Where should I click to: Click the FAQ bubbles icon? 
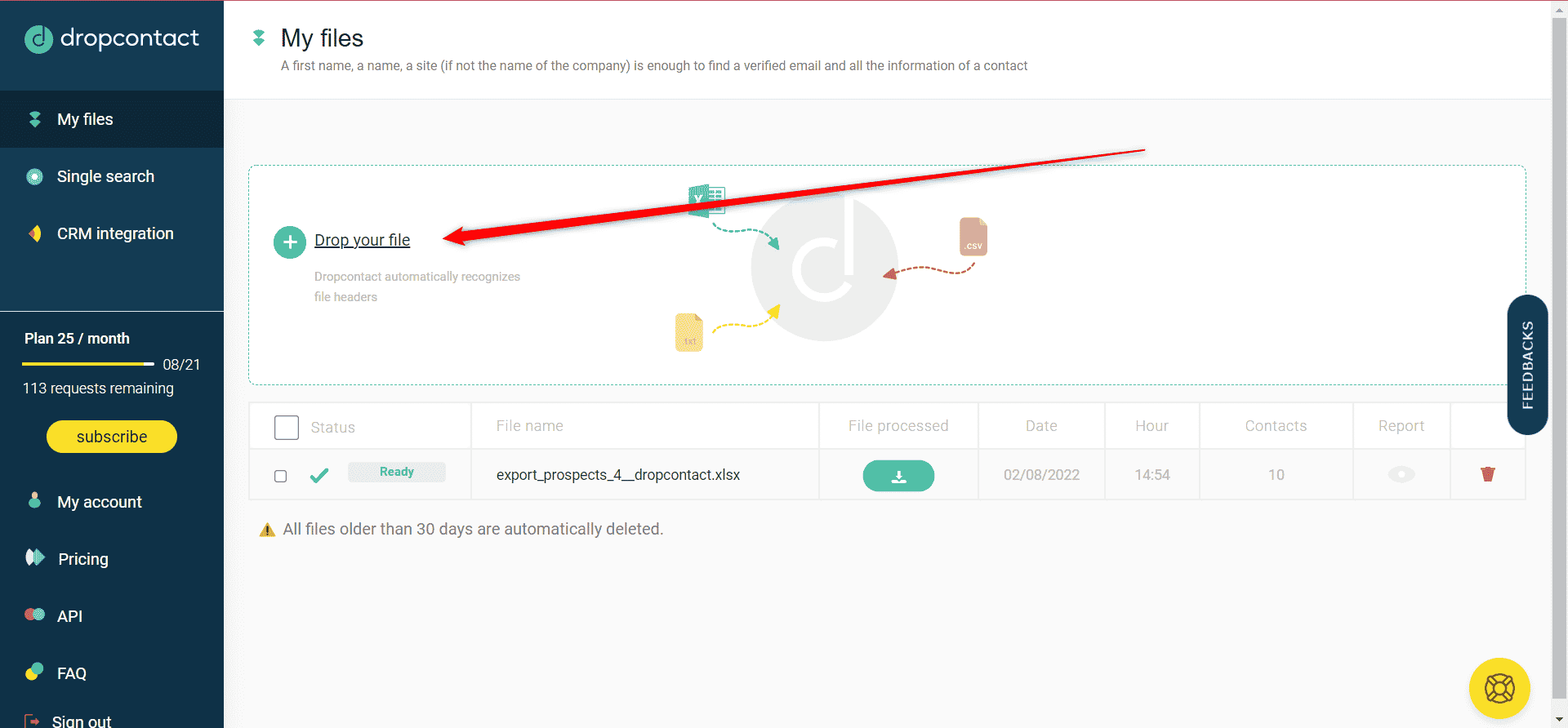tap(34, 672)
